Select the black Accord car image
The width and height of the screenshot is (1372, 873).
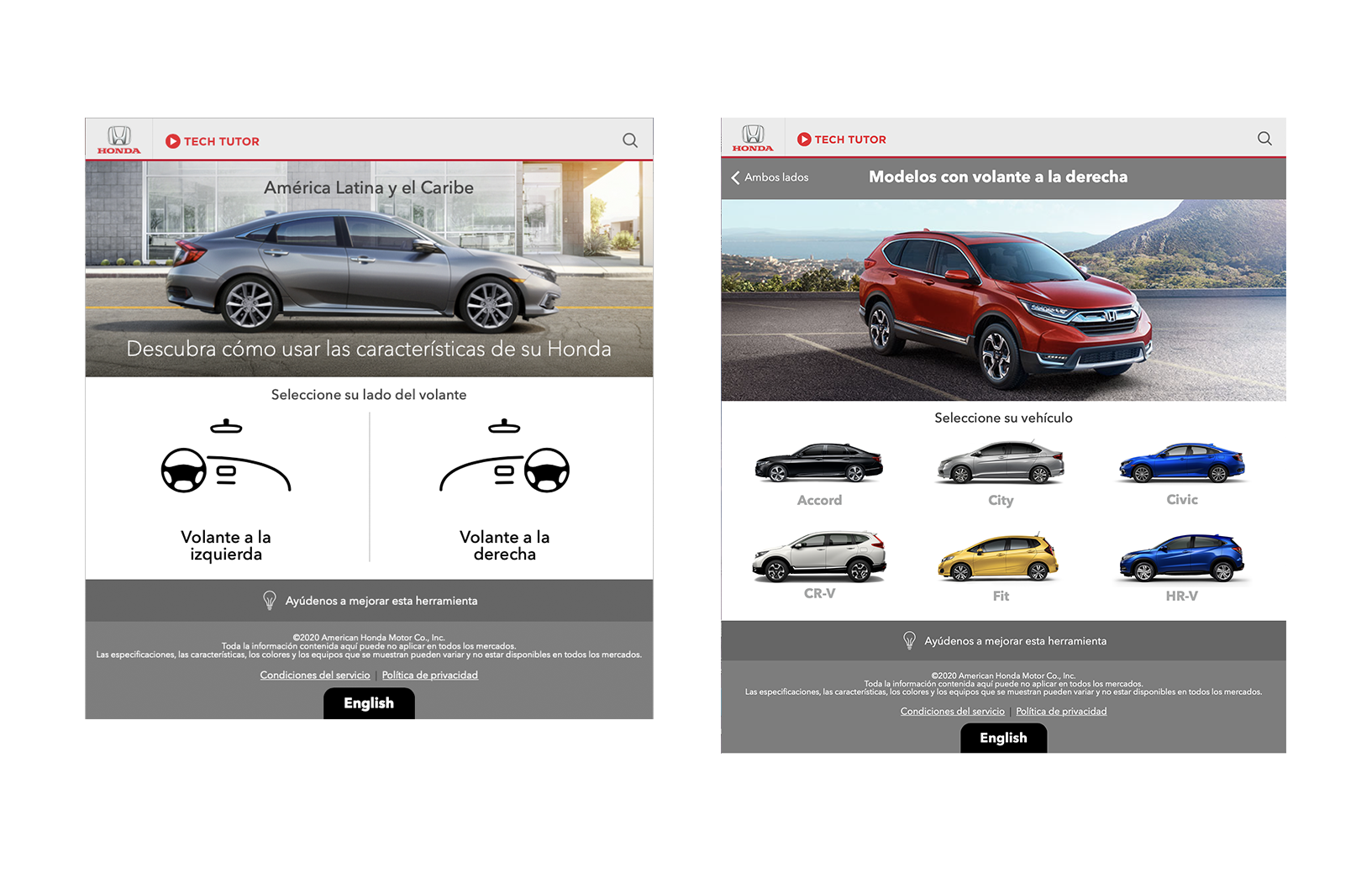819,463
